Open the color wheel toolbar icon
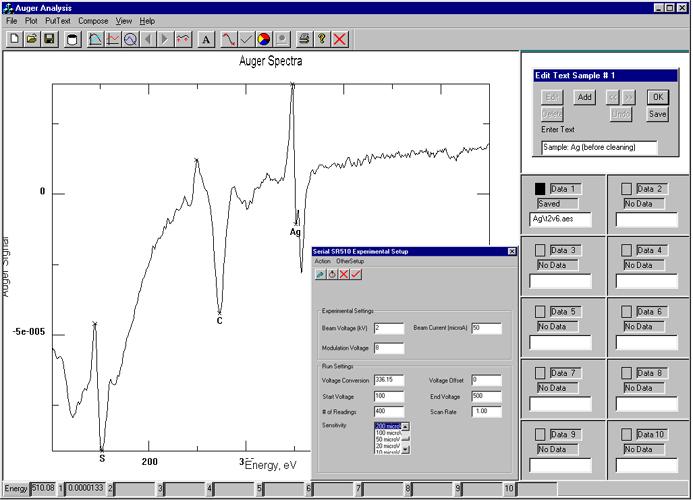Image resolution: width=693 pixels, height=500 pixels. 264,39
